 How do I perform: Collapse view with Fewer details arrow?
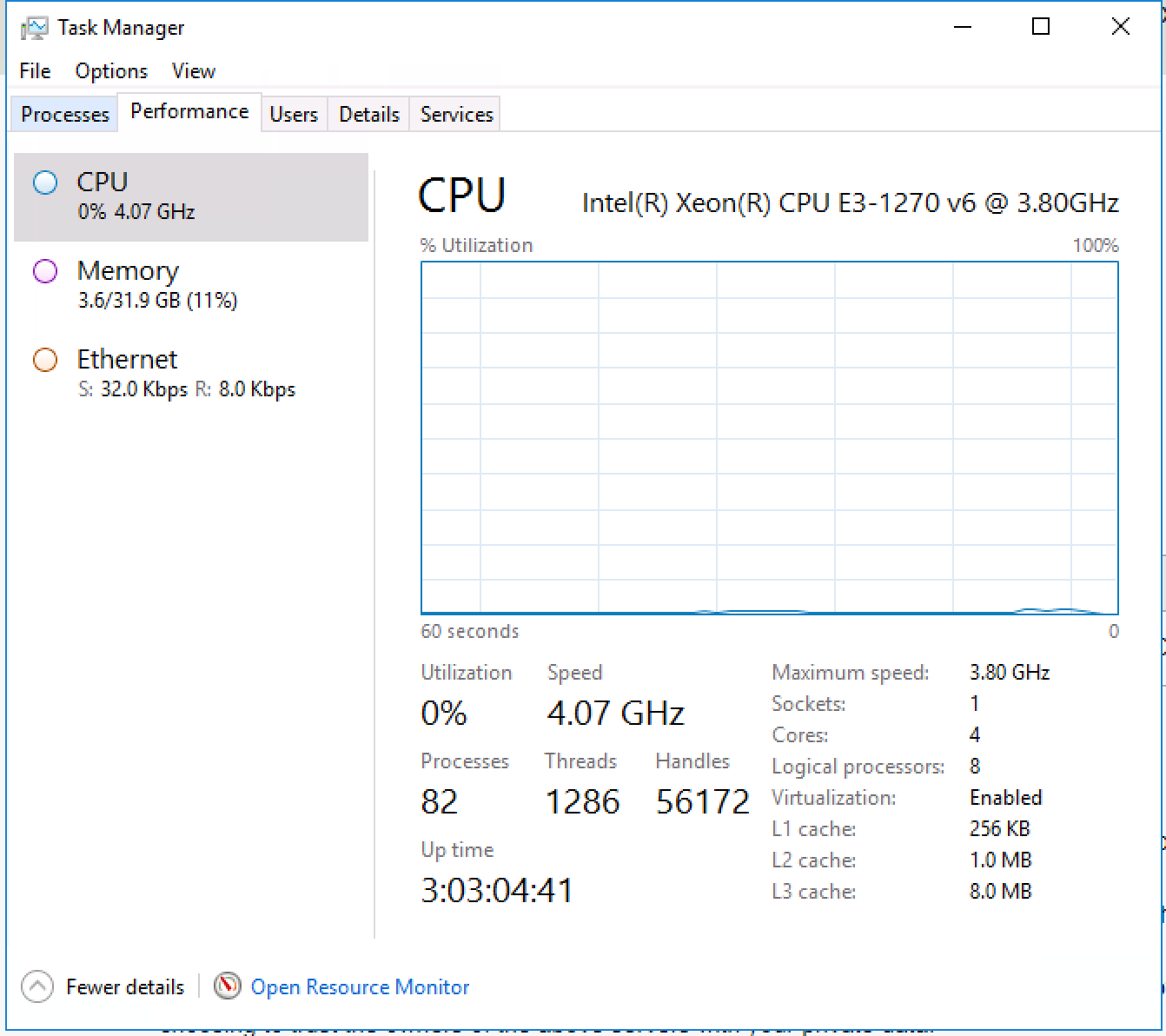point(37,986)
